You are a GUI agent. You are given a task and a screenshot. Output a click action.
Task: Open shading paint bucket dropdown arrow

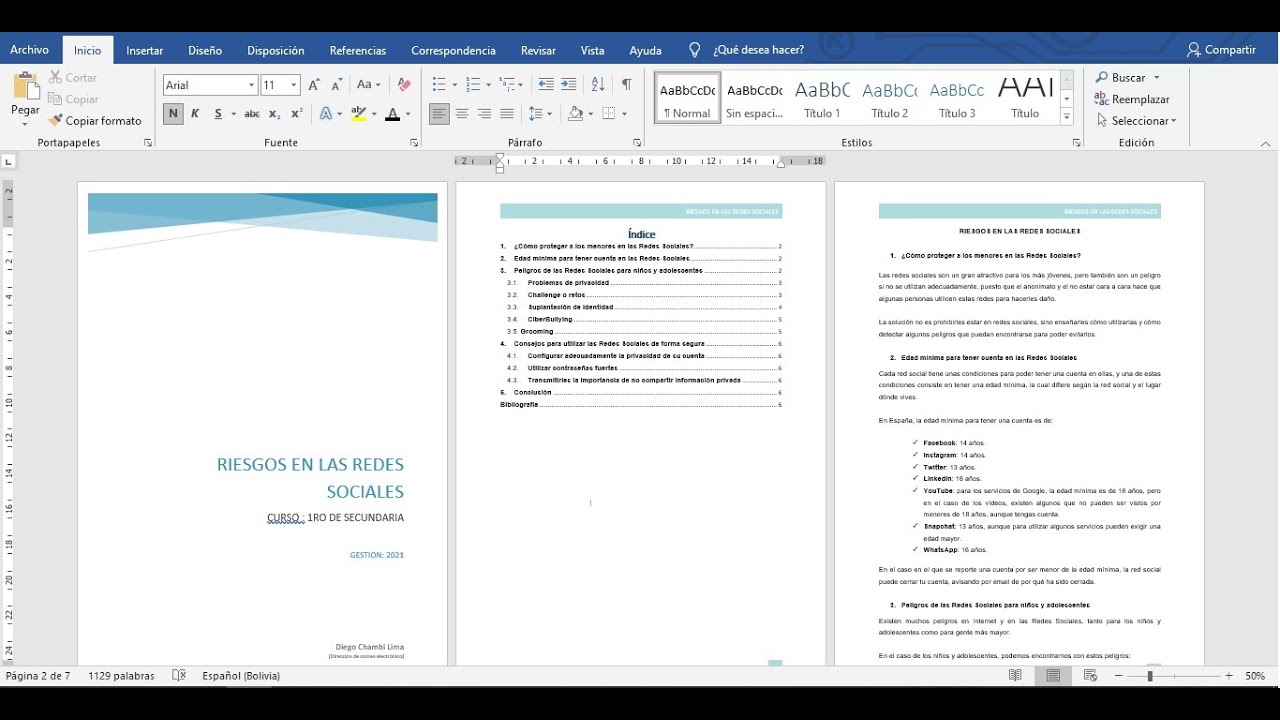(593, 114)
